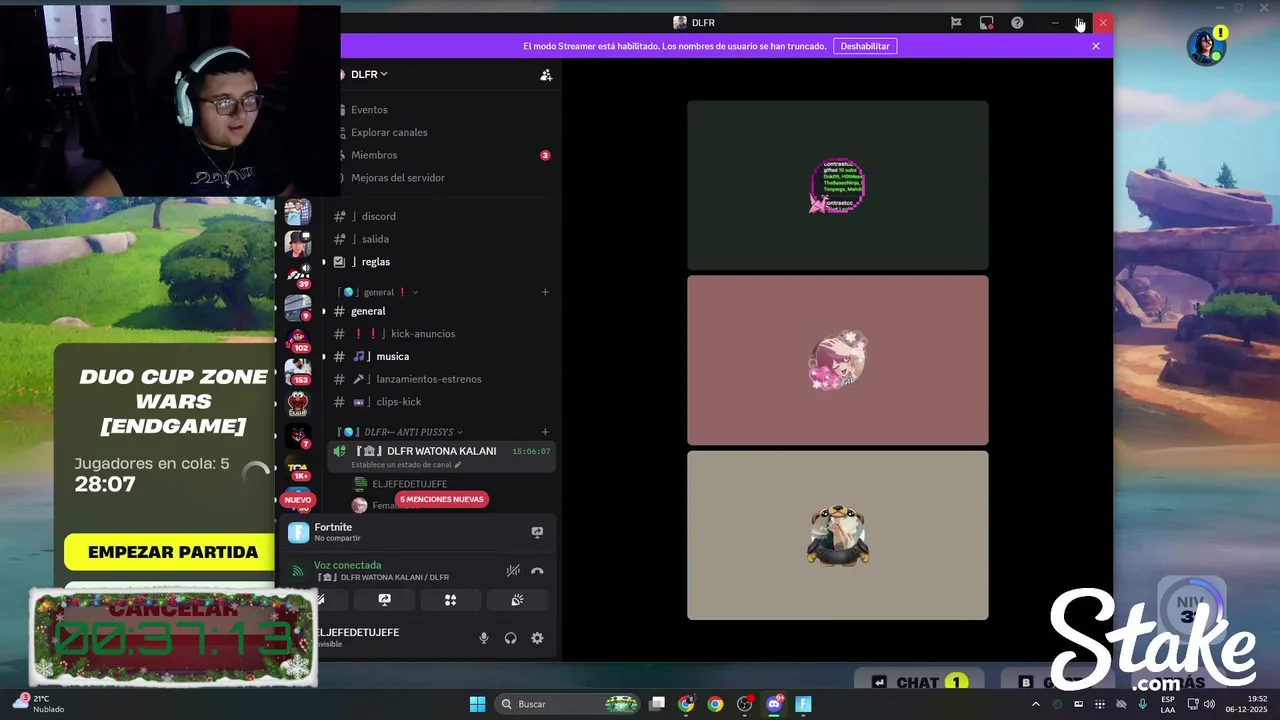The height and width of the screenshot is (720, 1280).
Task: Add channel to the DLFR ANTI category
Action: (545, 432)
